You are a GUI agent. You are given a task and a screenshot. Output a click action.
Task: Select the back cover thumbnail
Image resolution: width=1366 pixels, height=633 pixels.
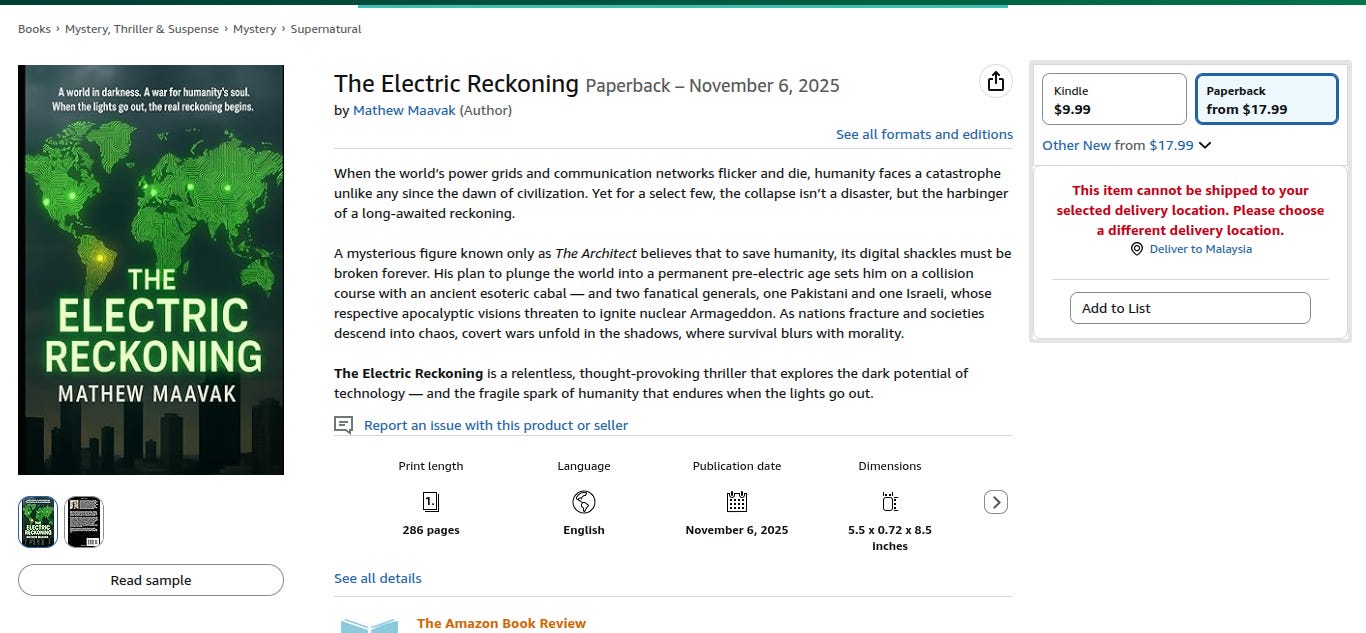84,522
